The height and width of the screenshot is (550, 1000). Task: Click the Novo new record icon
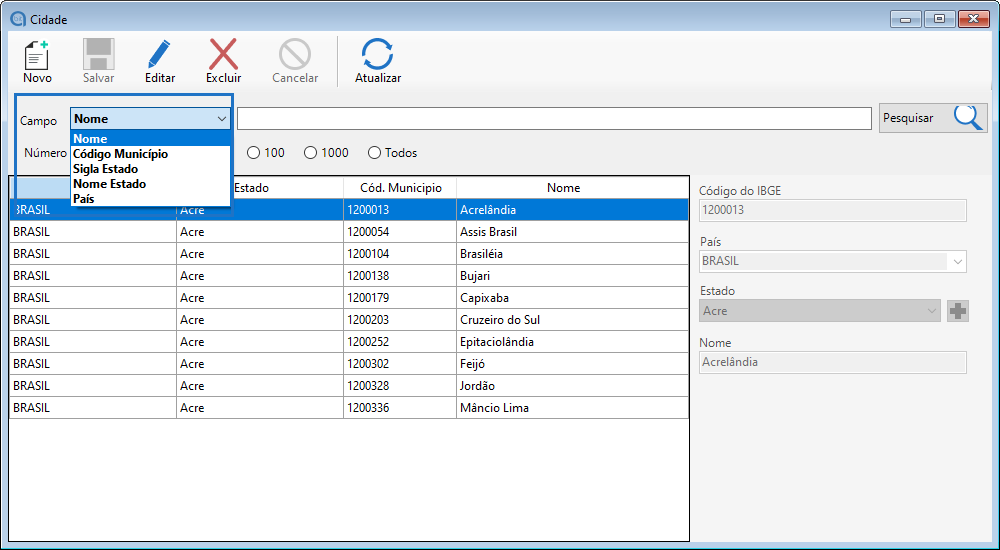[37, 54]
